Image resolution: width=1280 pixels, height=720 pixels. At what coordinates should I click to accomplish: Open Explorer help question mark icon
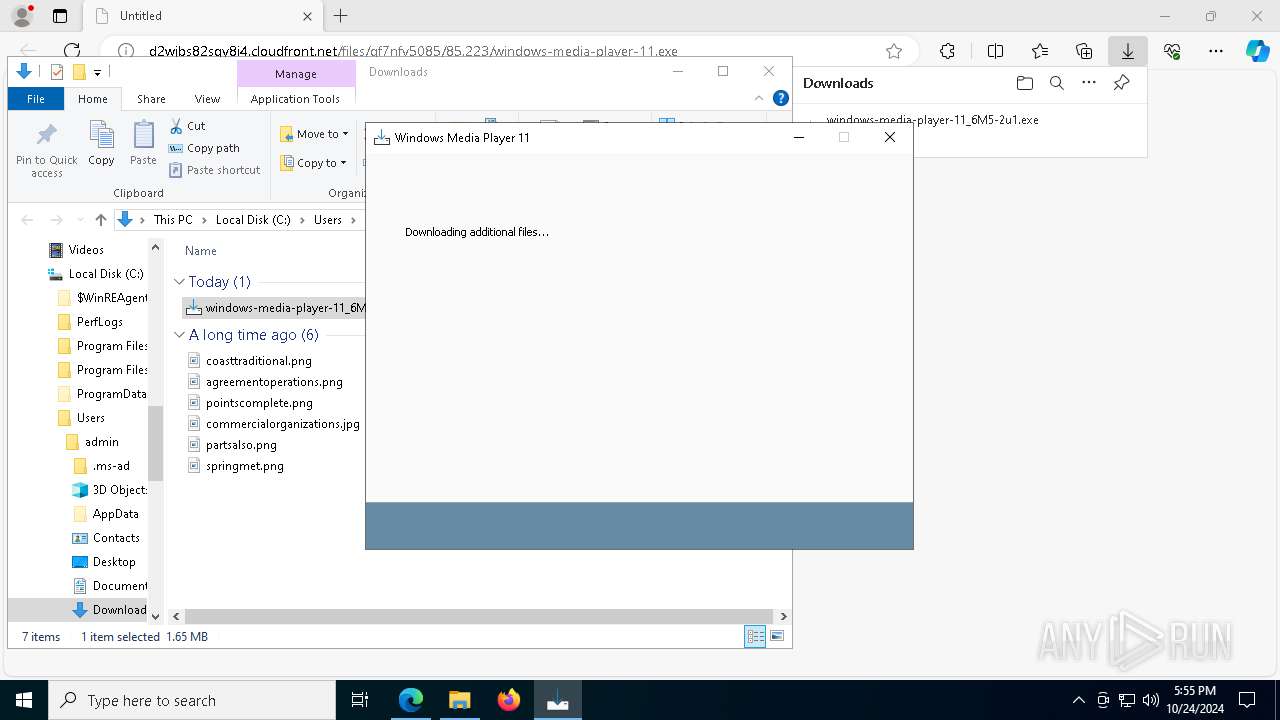click(781, 98)
